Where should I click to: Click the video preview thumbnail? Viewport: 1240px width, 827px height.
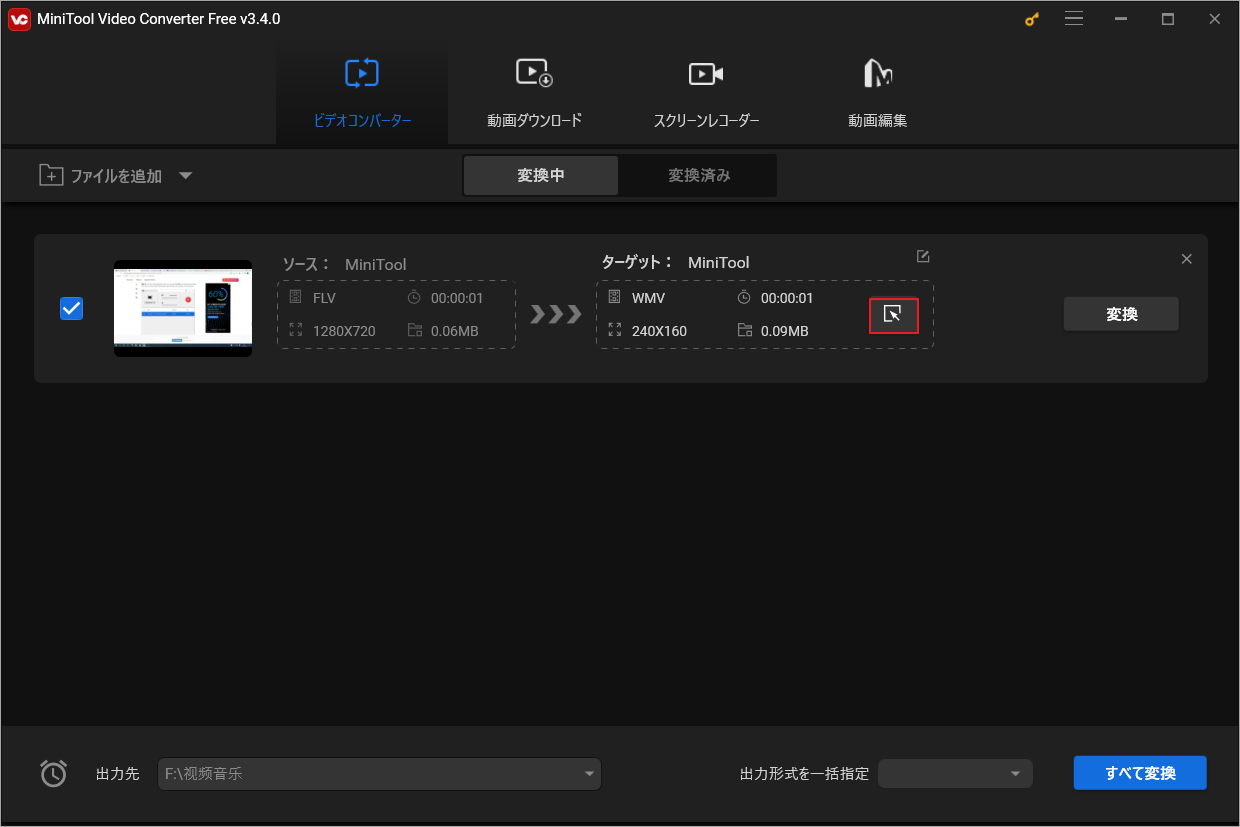183,308
